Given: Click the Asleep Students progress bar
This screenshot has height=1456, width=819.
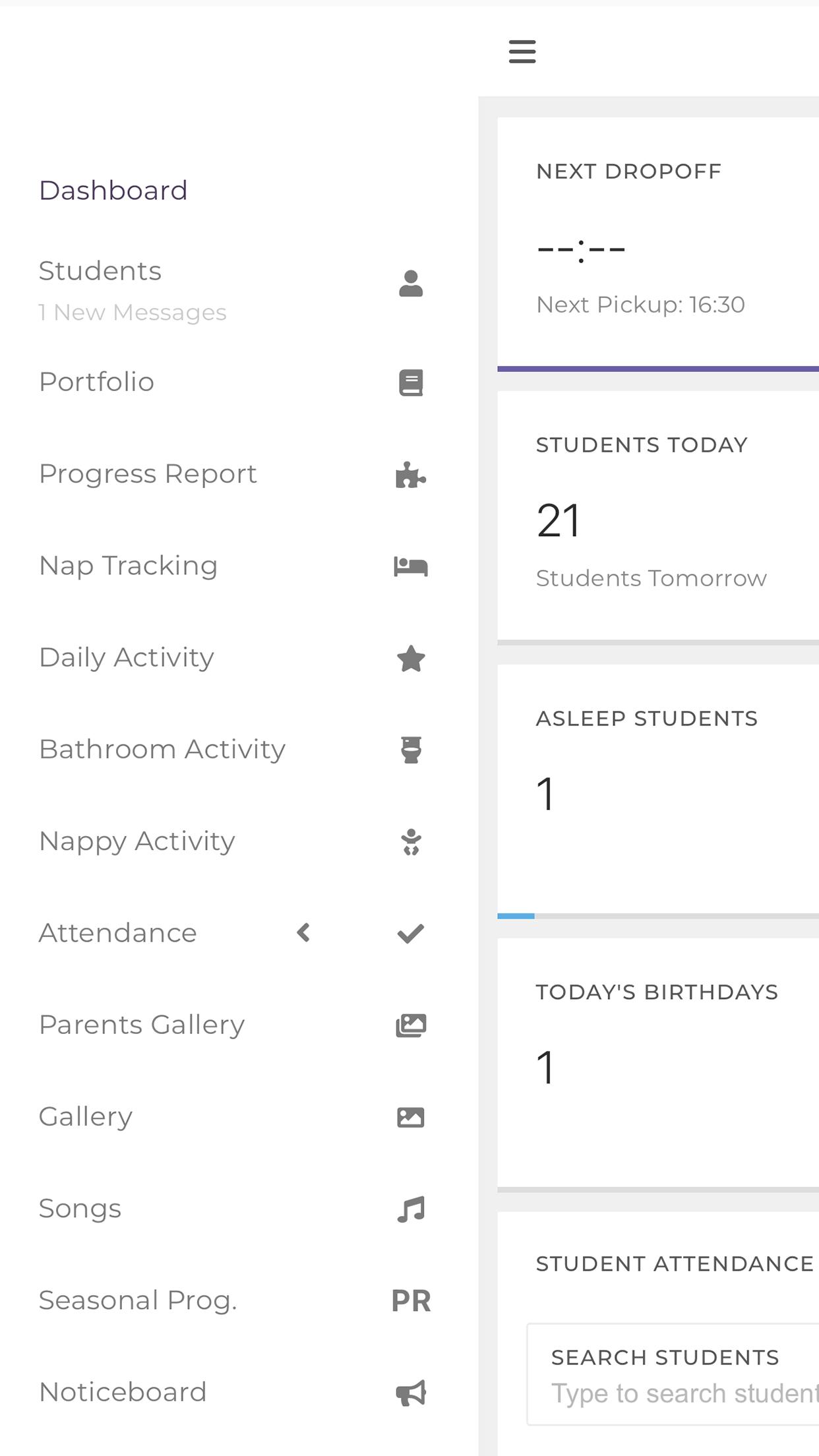Looking at the screenshot, I should pos(658,916).
